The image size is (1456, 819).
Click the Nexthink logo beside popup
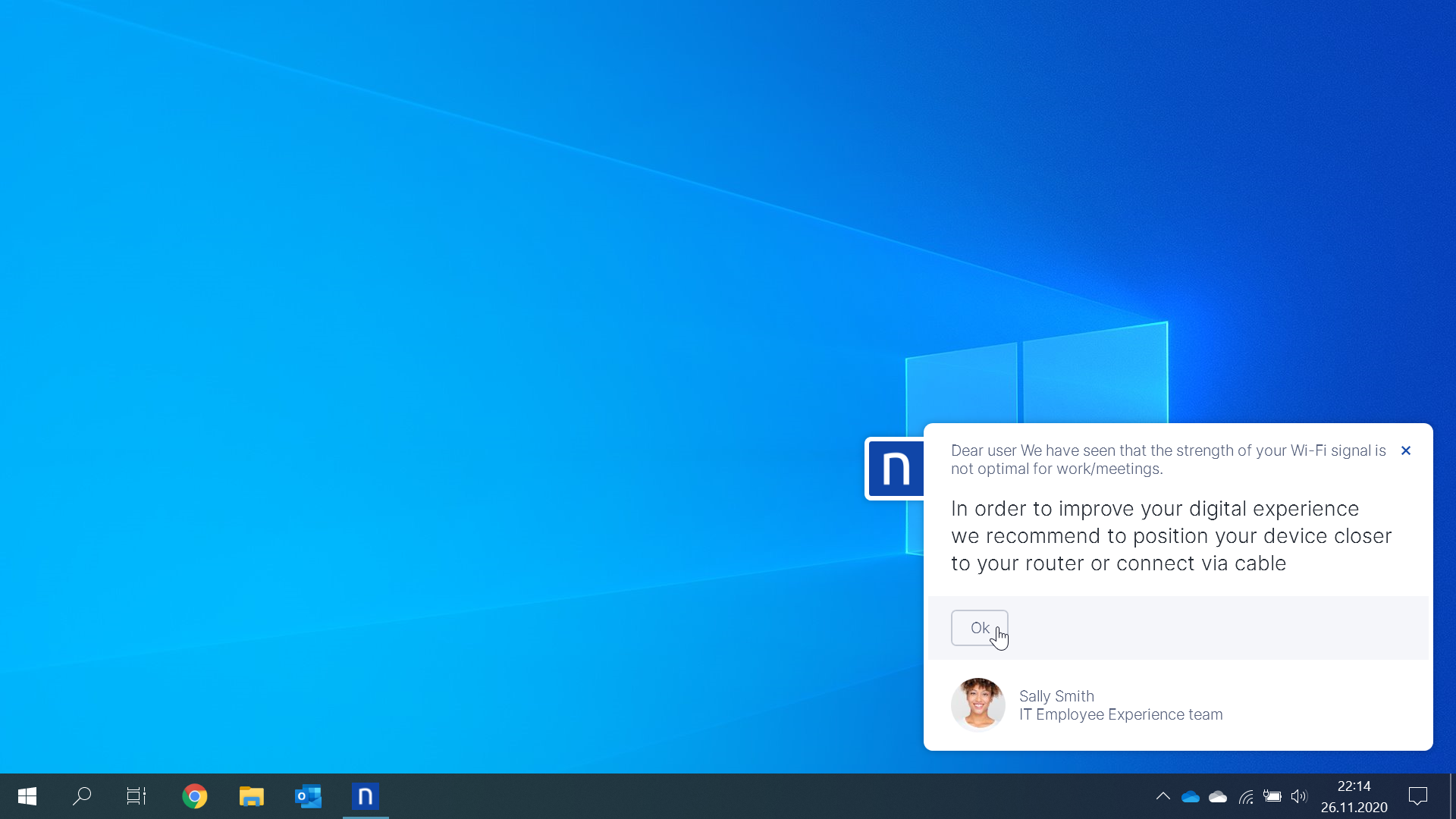895,469
